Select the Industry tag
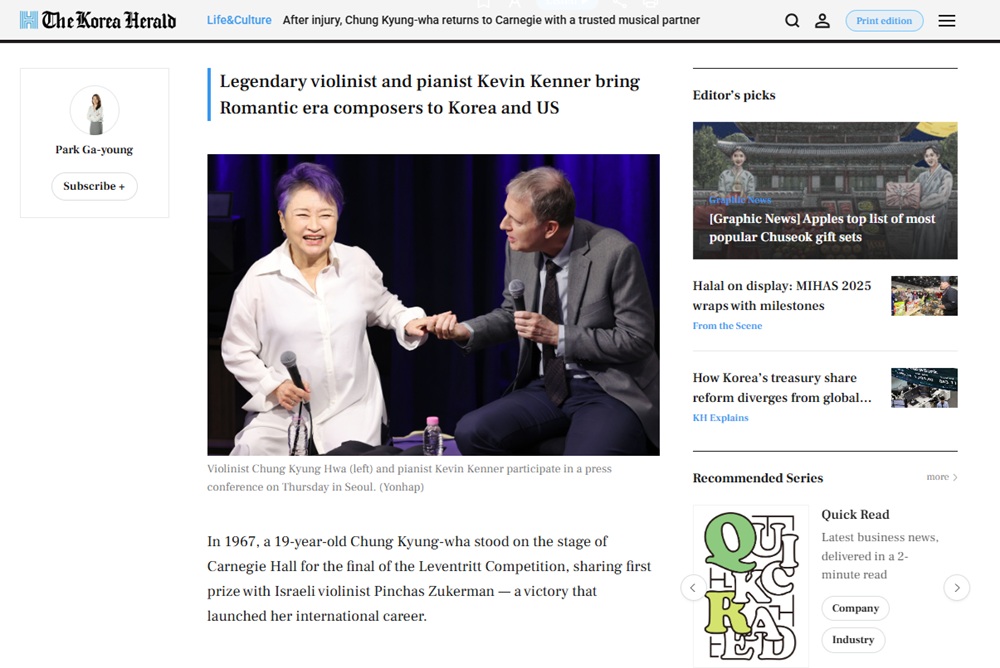1000x668 pixels. click(853, 639)
